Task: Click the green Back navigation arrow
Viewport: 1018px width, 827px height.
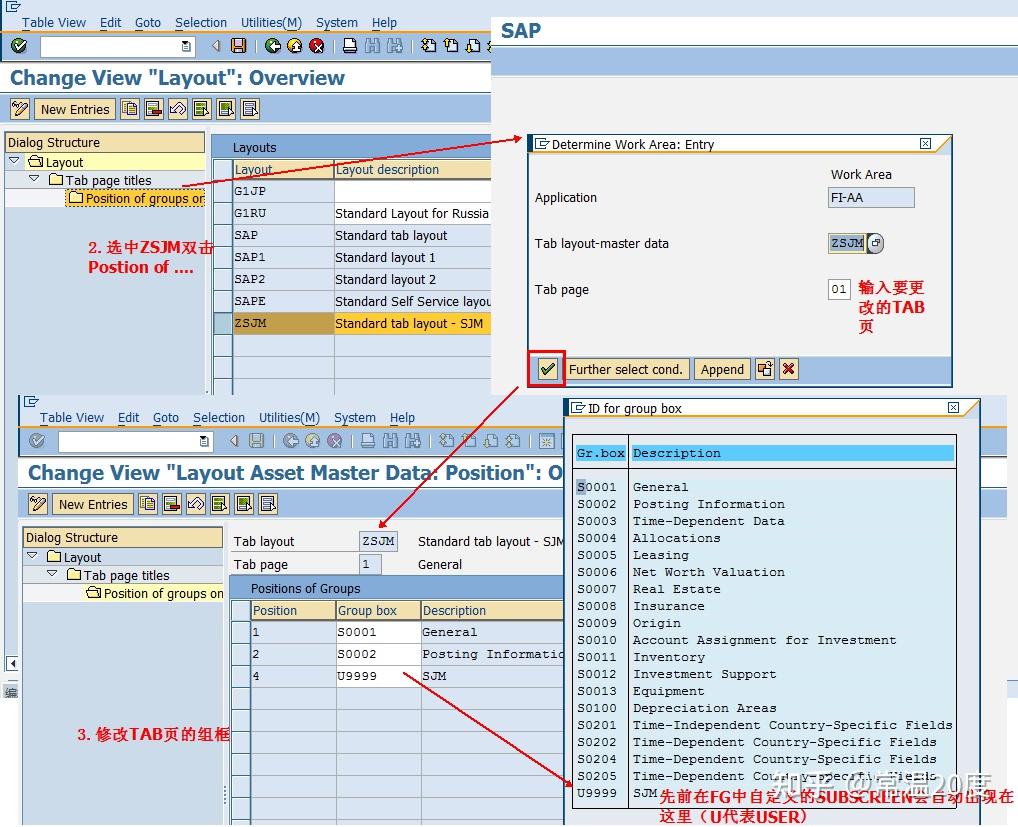Action: tap(273, 46)
